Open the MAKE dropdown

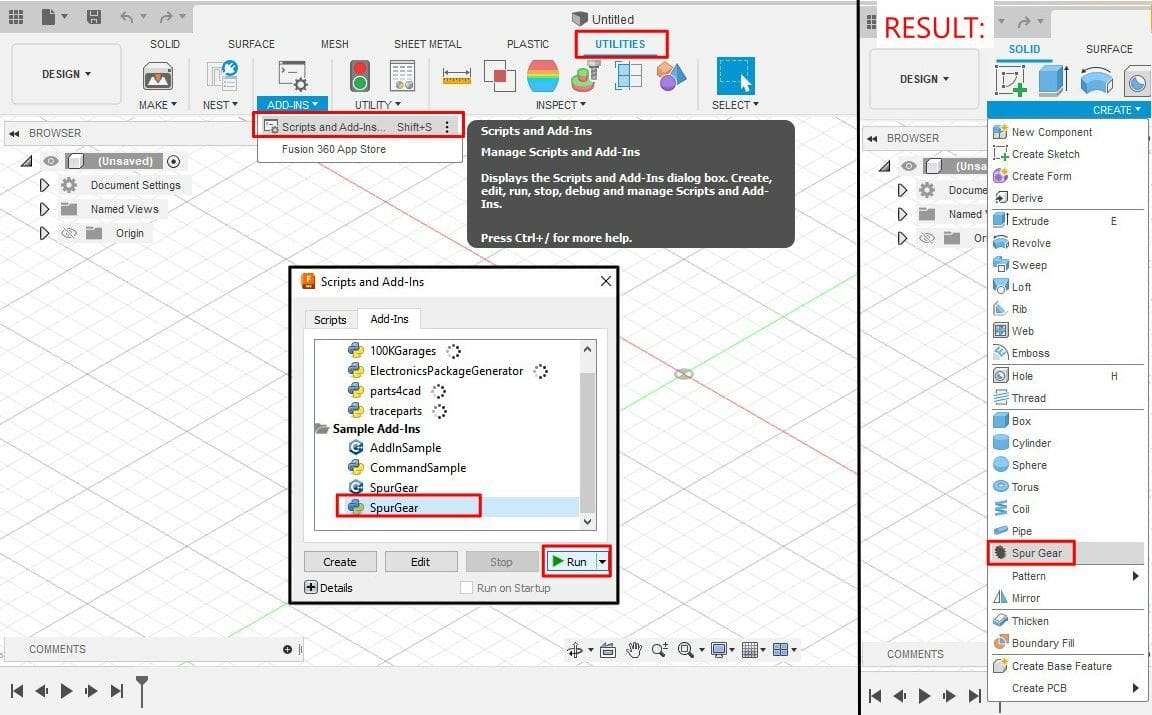coord(158,105)
